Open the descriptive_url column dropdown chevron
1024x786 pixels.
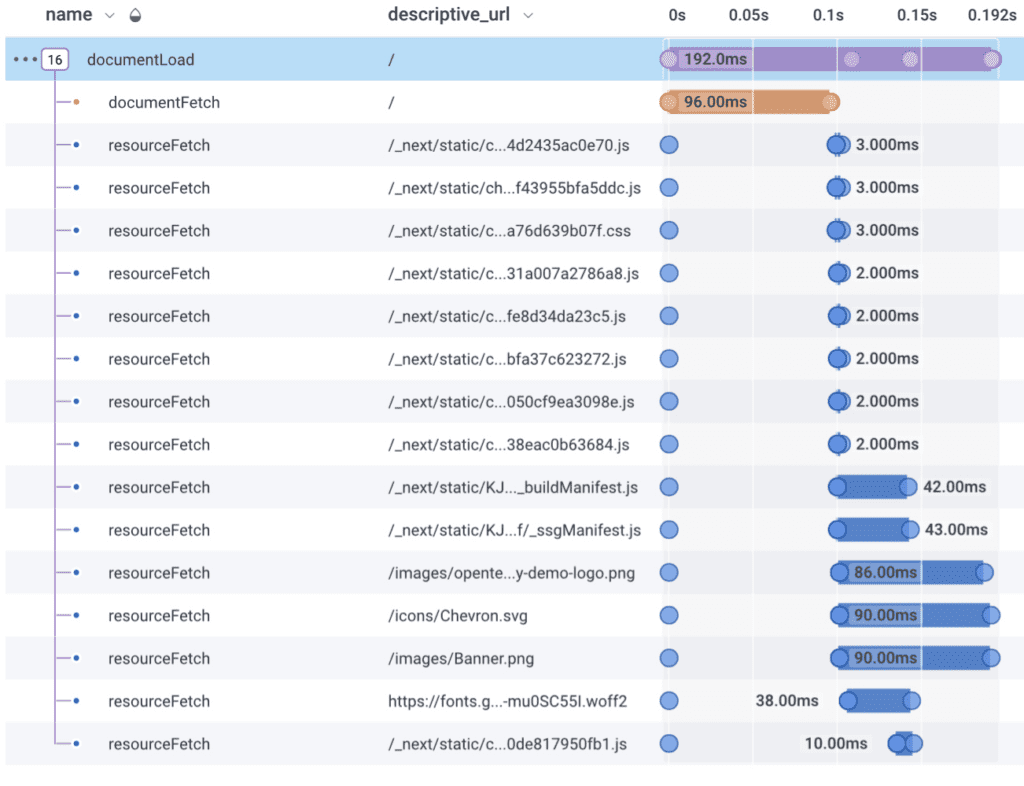point(528,16)
